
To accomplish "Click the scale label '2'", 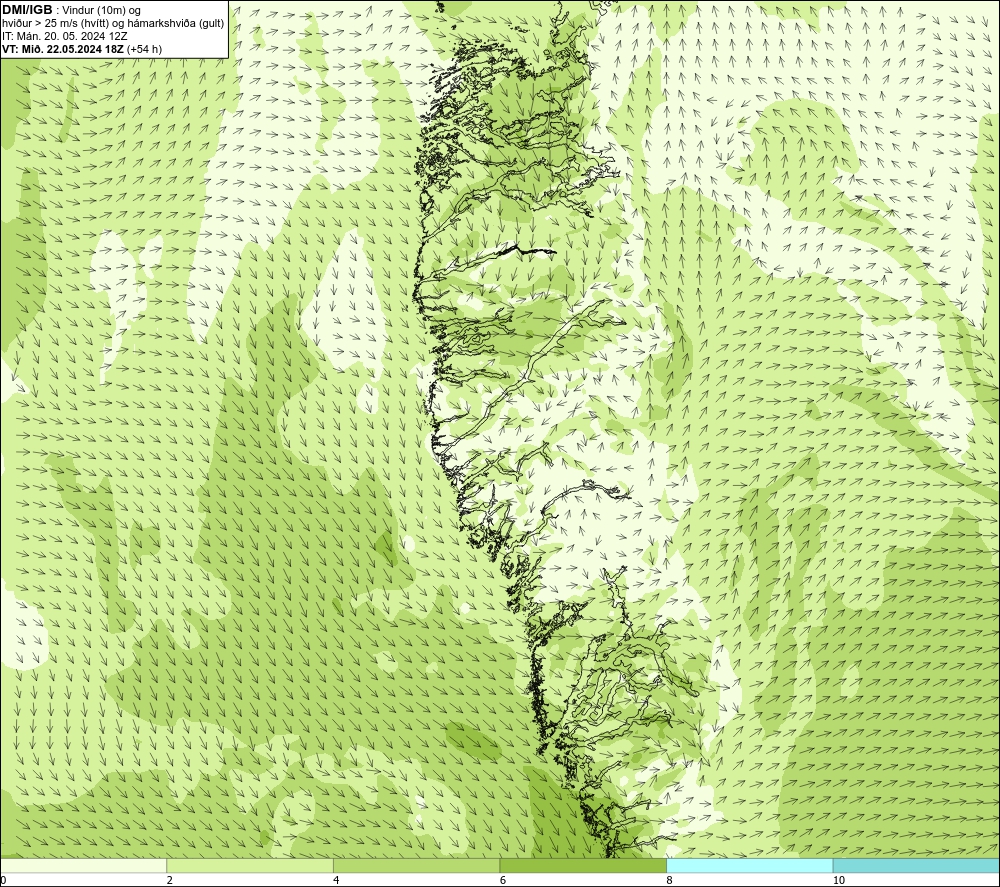I will click(170, 880).
